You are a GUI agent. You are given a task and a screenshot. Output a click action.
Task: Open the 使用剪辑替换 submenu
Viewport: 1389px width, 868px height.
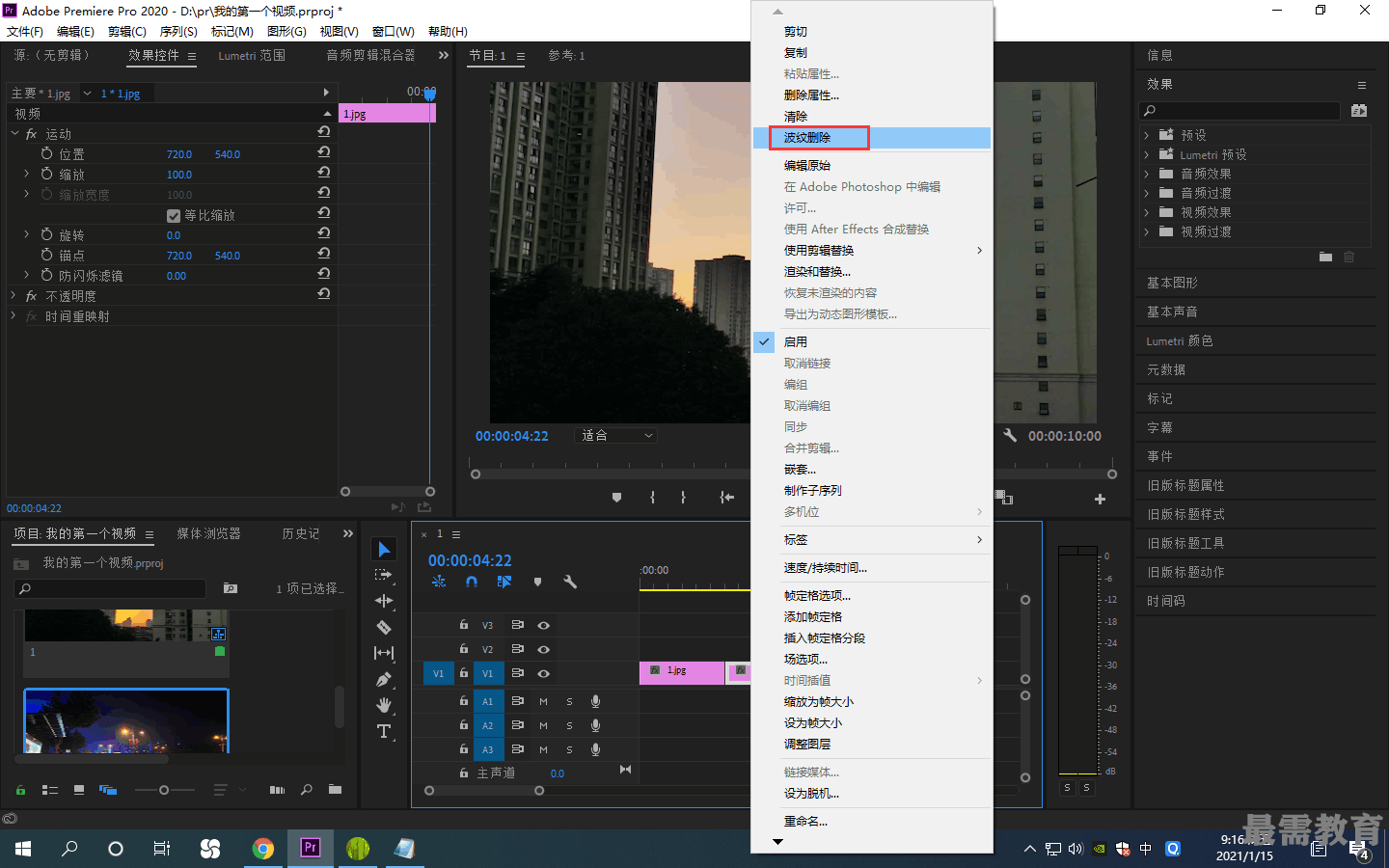click(872, 250)
